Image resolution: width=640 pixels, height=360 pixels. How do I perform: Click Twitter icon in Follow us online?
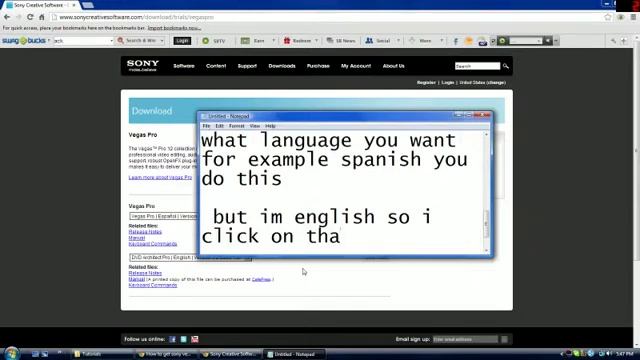(x=184, y=339)
